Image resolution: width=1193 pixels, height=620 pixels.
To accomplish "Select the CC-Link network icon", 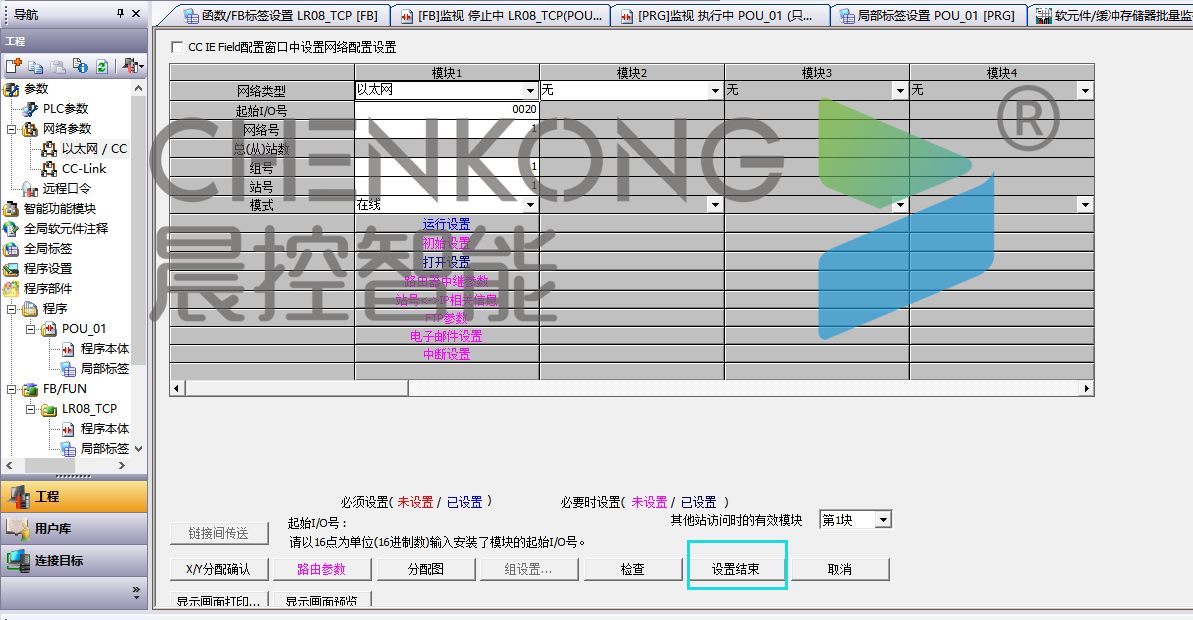I will (x=49, y=169).
